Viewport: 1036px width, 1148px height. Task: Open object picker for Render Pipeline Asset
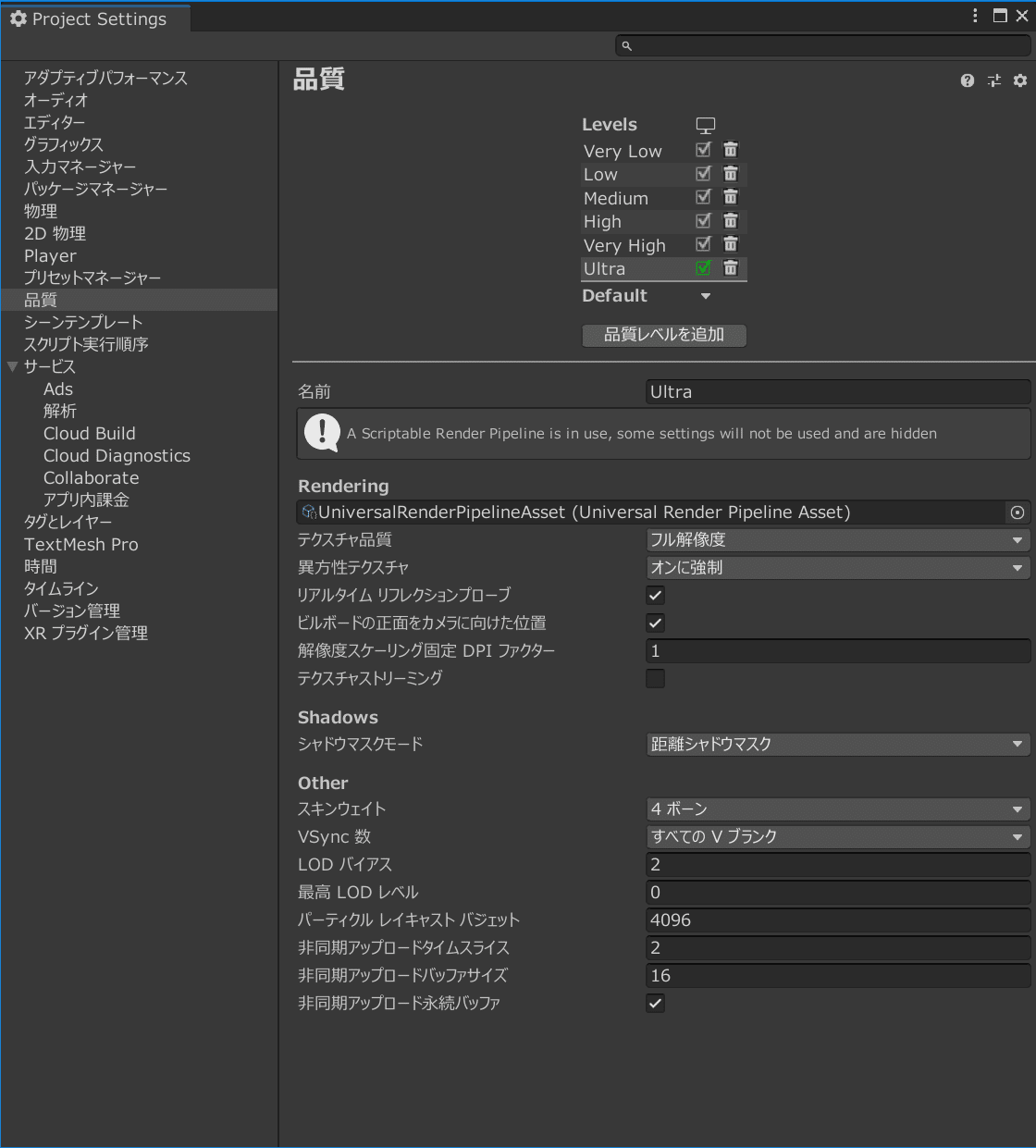pyautogui.click(x=1017, y=512)
